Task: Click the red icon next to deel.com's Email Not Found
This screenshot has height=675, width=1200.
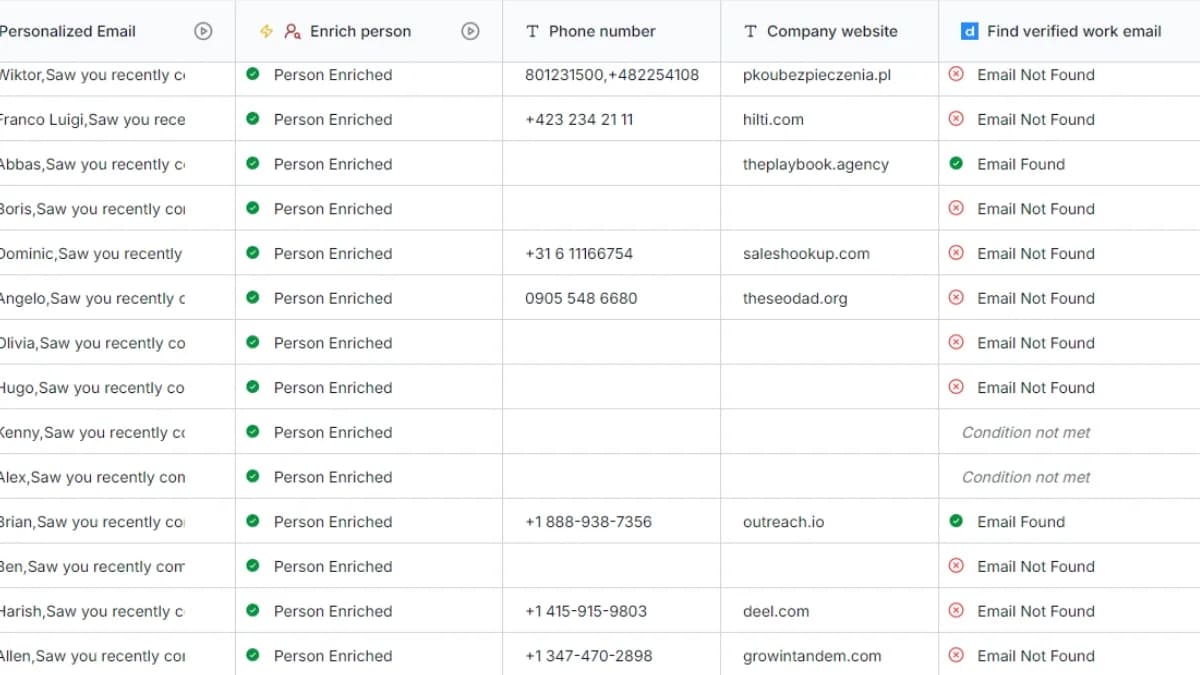Action: pos(957,611)
